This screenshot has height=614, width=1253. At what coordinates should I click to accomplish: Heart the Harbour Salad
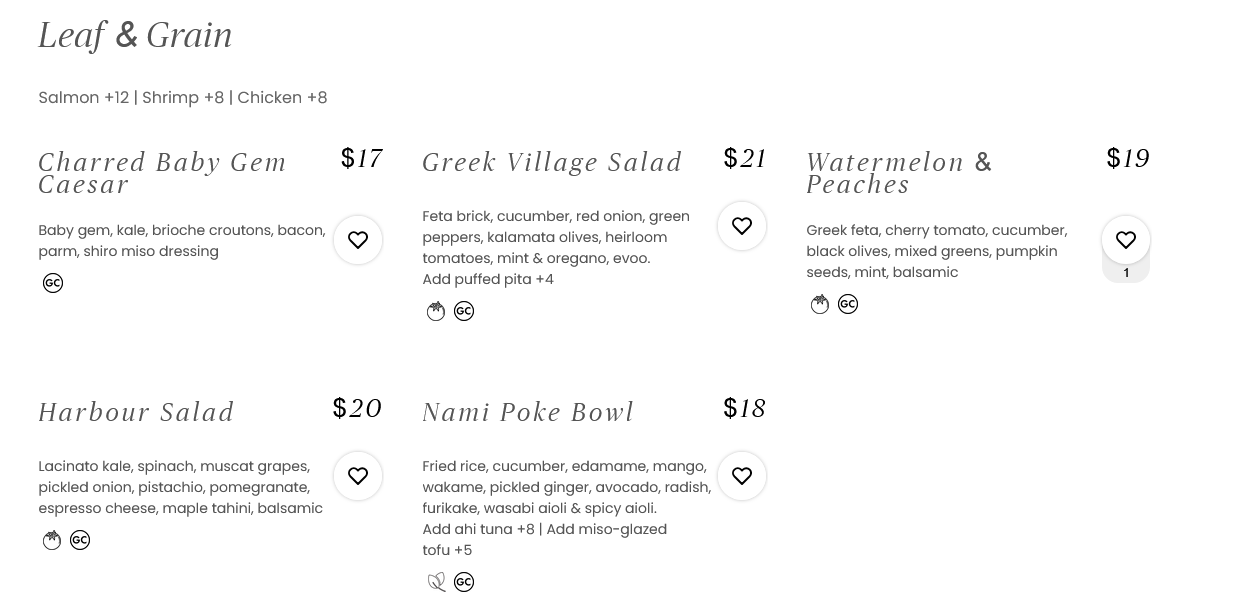pos(358,476)
